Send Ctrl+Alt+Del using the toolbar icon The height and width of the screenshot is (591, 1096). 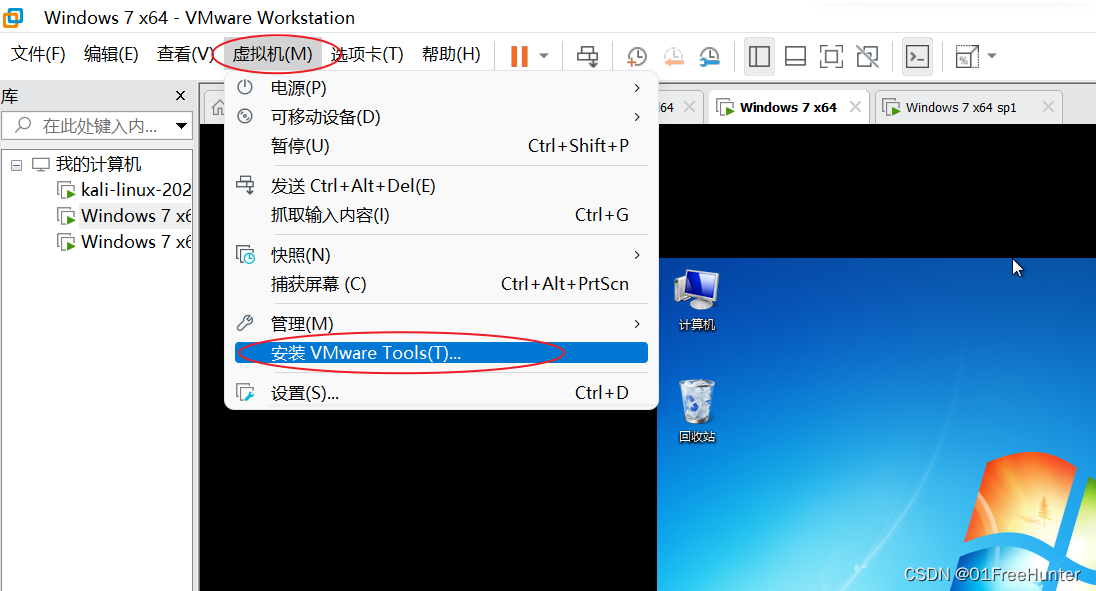point(587,56)
